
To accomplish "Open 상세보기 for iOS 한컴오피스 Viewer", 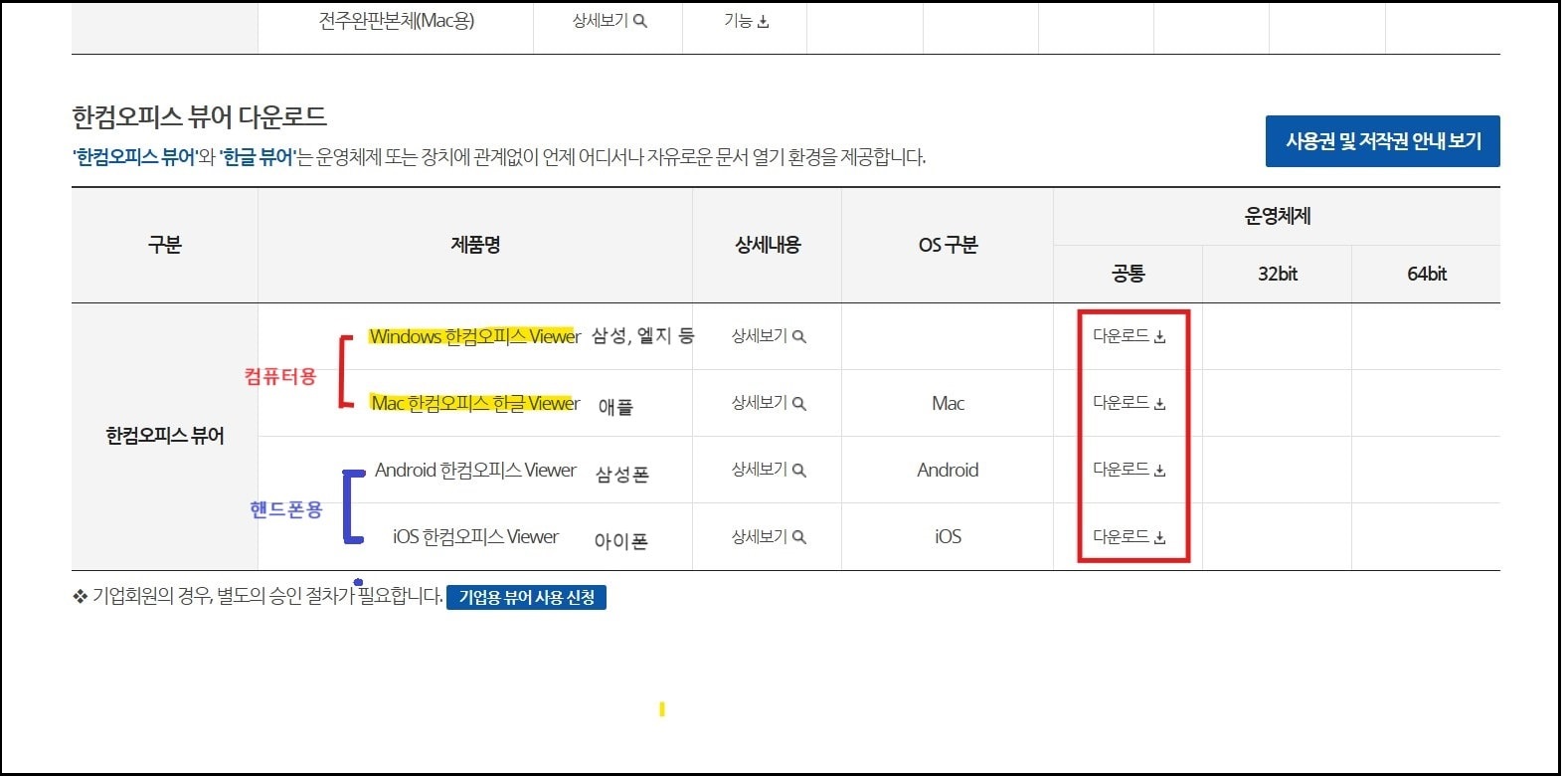I will [769, 536].
